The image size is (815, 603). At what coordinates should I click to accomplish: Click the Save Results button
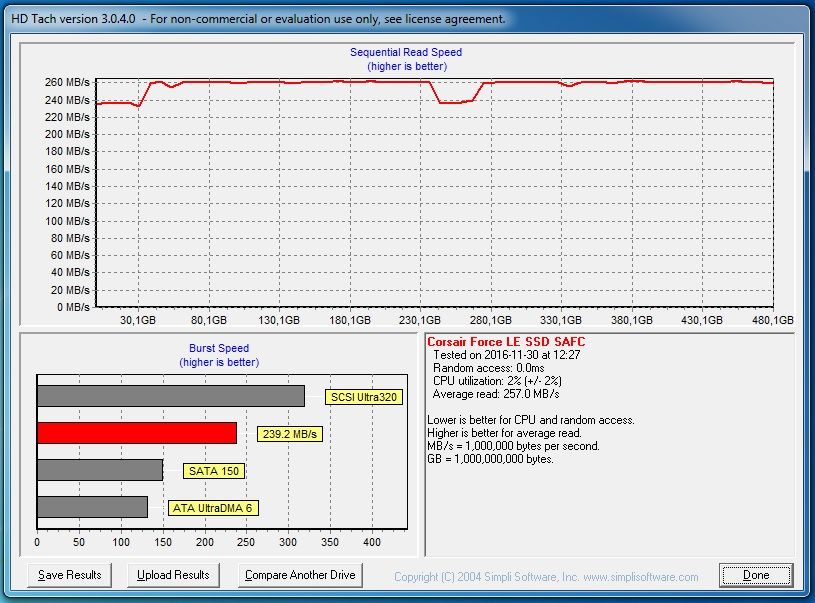point(69,575)
